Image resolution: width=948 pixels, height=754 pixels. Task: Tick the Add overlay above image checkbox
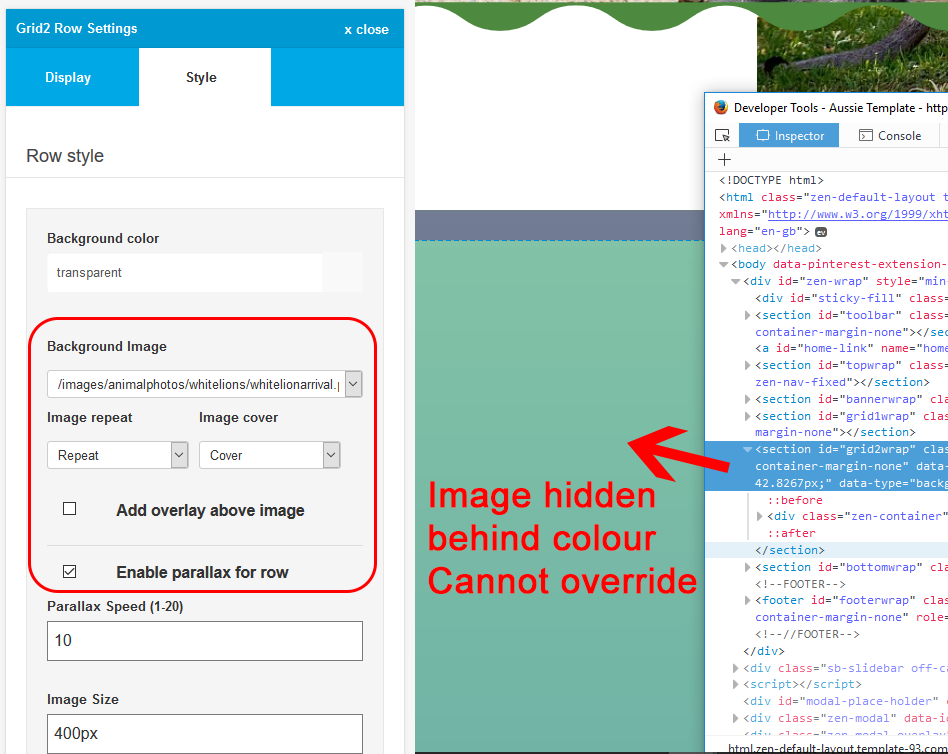[x=70, y=509]
